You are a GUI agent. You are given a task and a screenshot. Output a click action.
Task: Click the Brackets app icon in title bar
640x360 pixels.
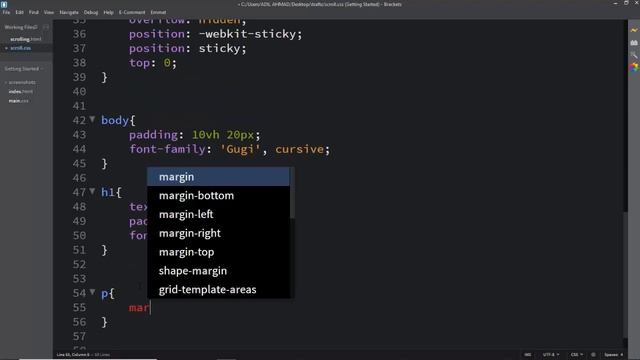[4, 4]
